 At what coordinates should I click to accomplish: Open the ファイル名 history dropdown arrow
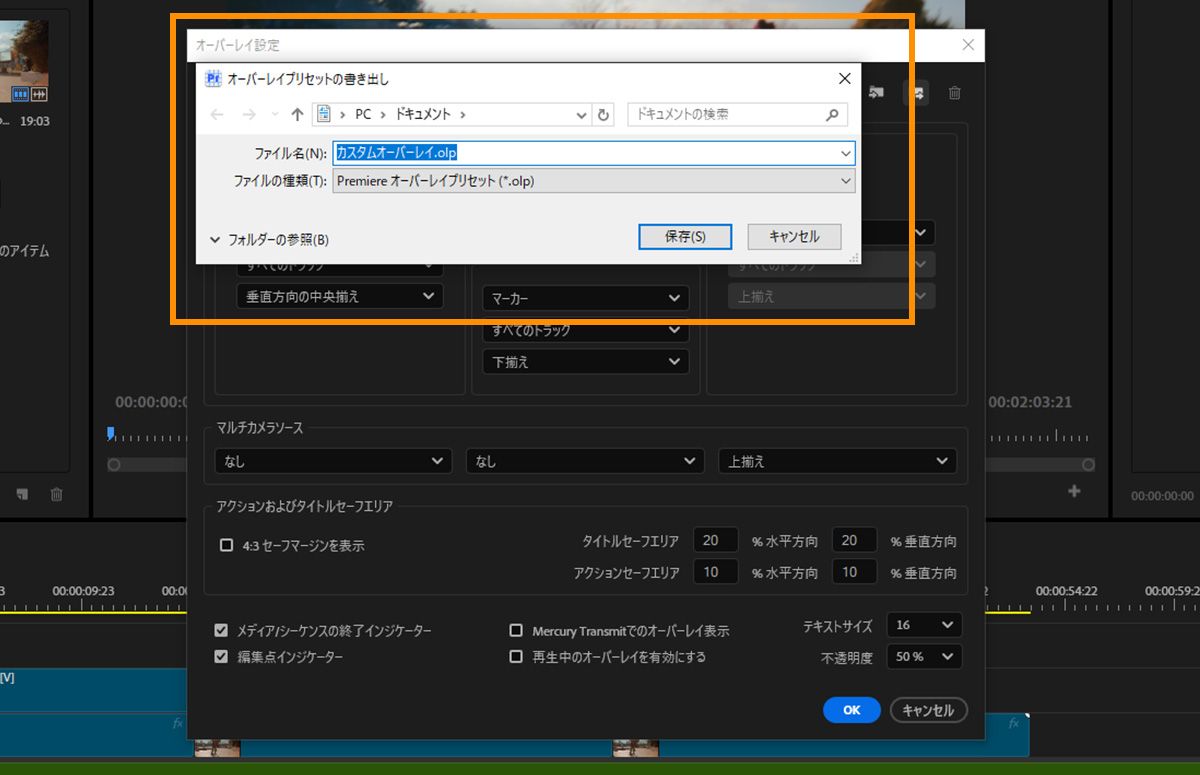pos(846,153)
